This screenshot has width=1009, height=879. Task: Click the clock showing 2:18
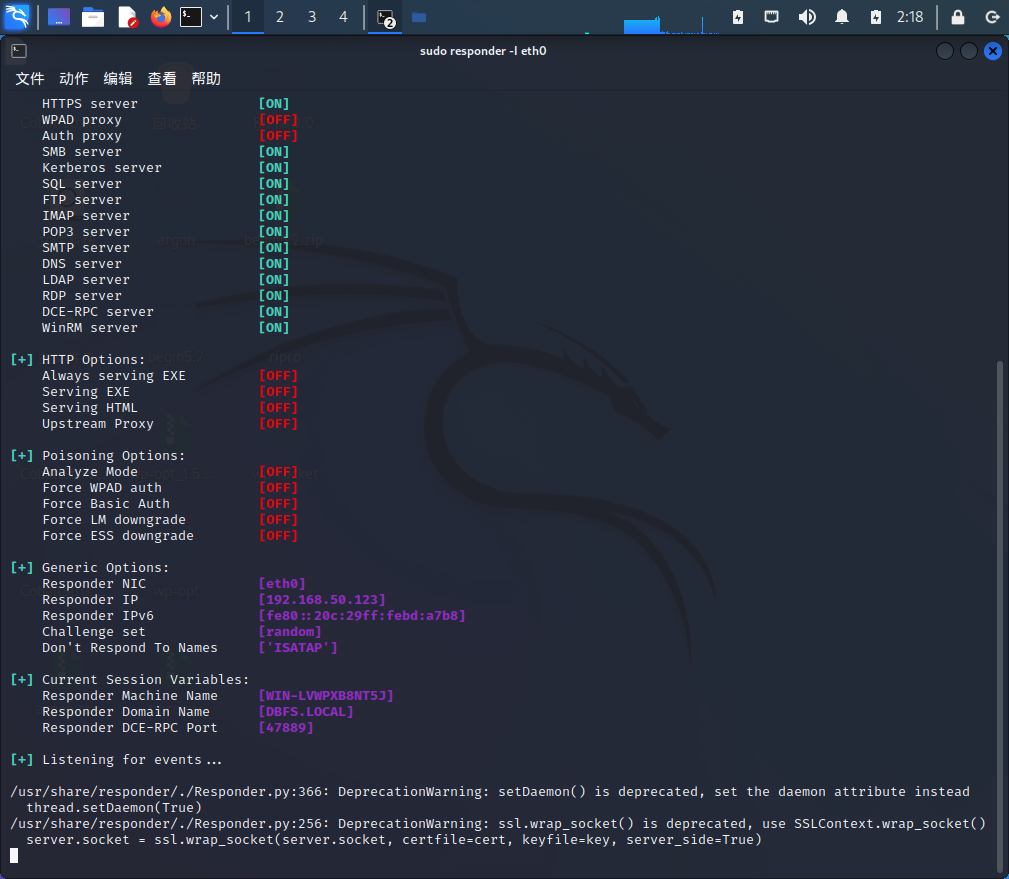click(910, 17)
